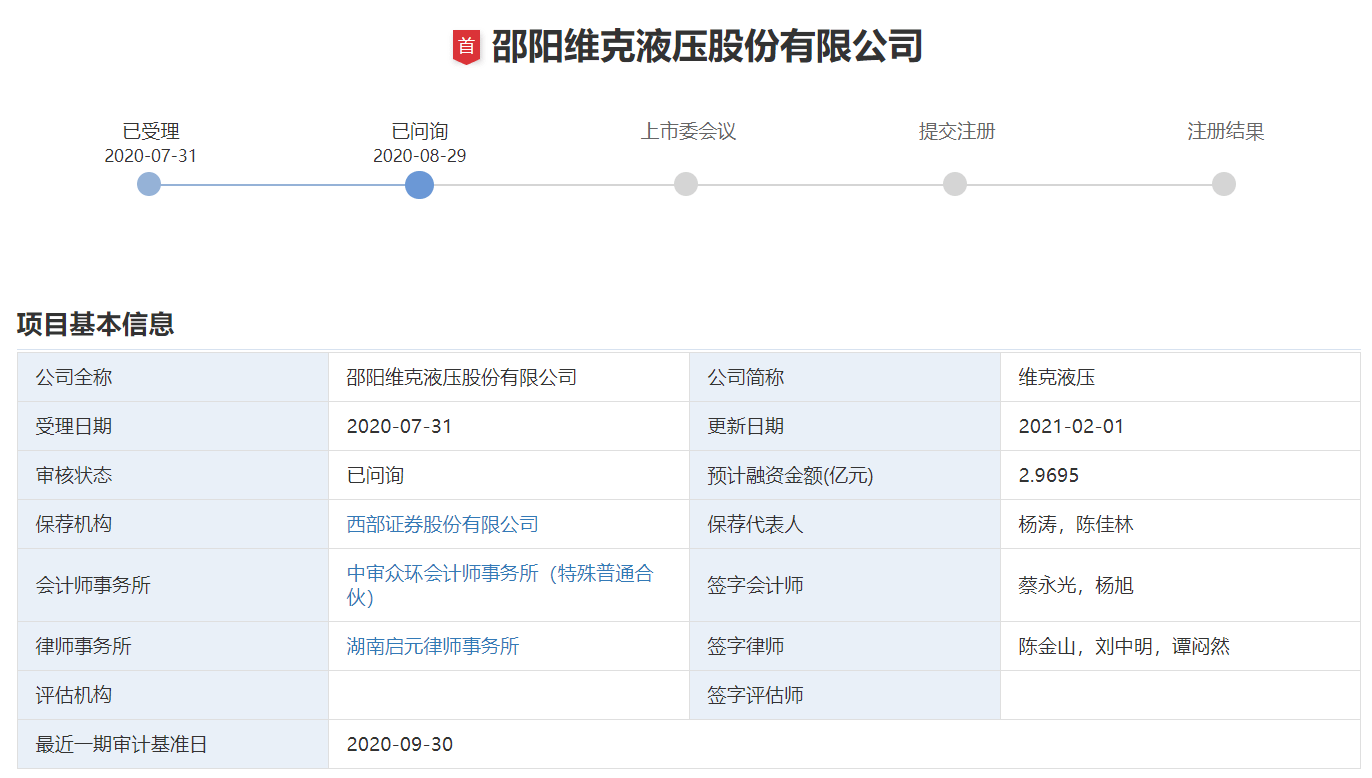
Task: Click the 上市委会议 stage label
Action: click(688, 131)
